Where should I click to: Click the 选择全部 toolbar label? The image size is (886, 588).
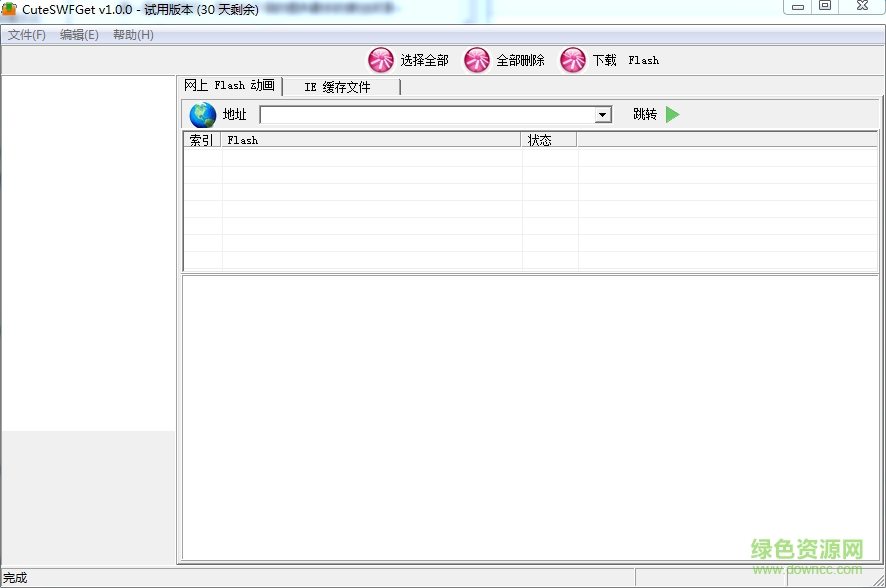(x=424, y=60)
